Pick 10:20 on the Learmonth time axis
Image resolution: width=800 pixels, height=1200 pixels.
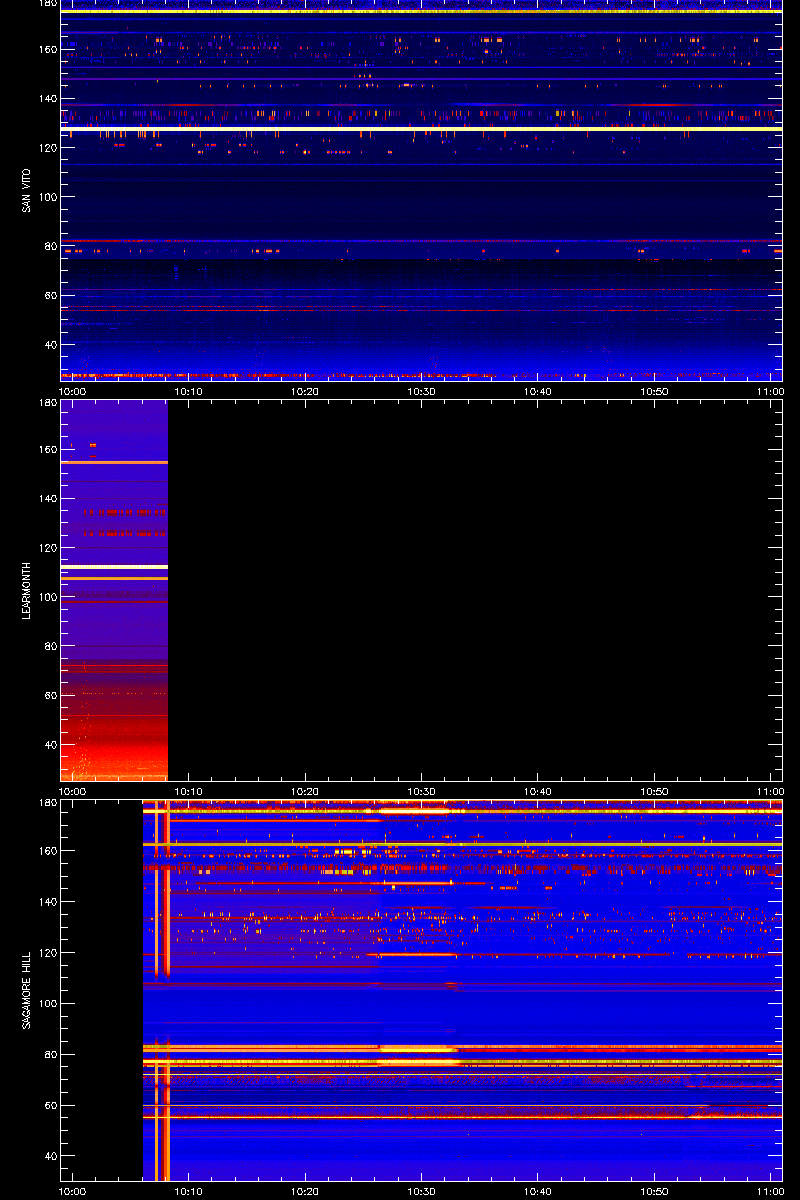(x=306, y=791)
